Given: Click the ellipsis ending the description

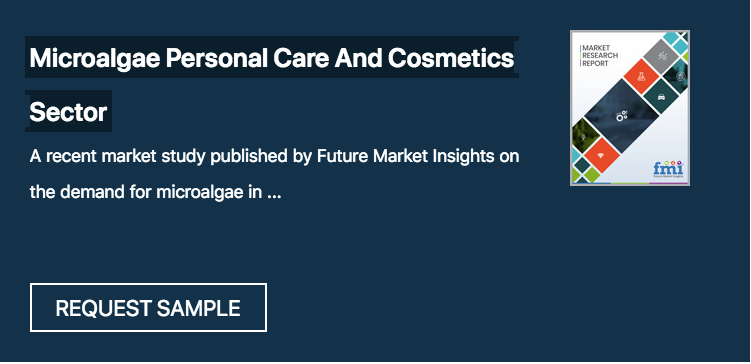Looking at the screenshot, I should coord(273,196).
